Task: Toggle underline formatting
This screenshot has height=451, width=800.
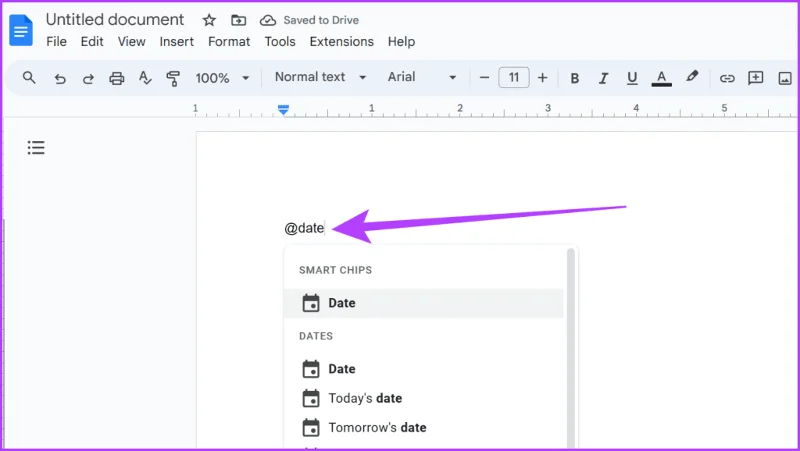Action: point(632,78)
